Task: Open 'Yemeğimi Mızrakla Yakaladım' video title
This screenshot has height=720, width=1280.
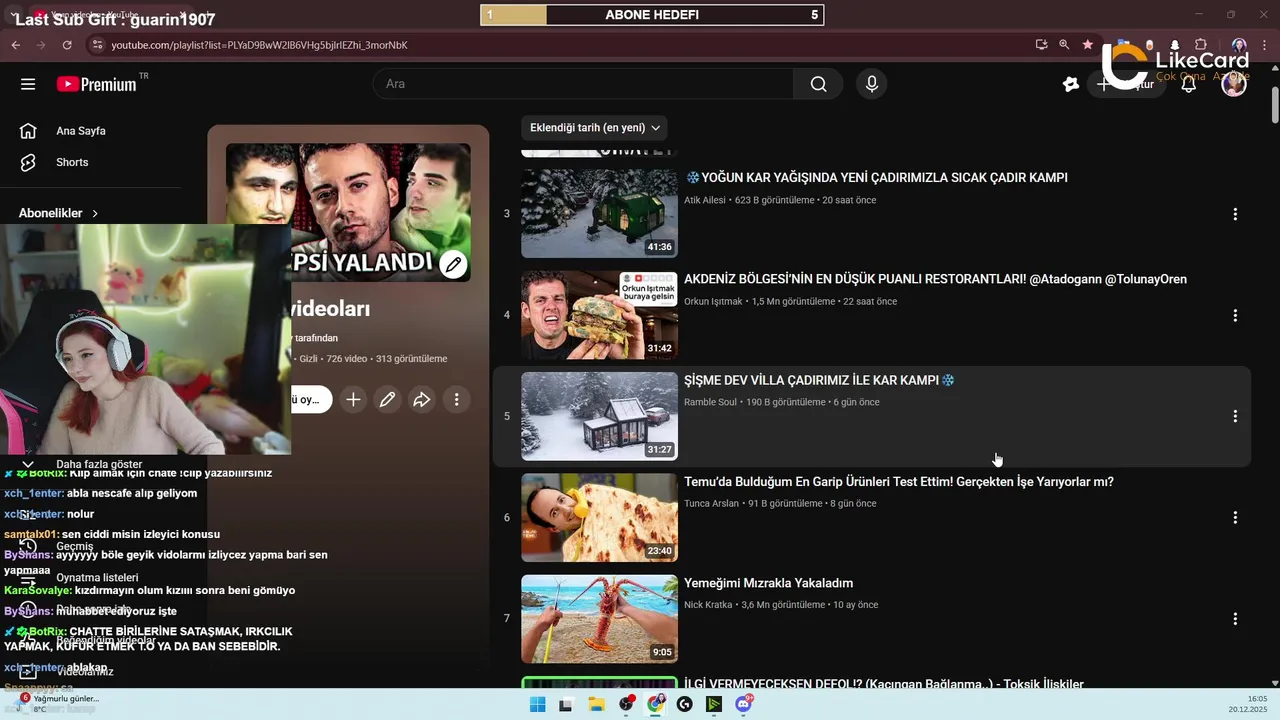Action: [x=768, y=583]
